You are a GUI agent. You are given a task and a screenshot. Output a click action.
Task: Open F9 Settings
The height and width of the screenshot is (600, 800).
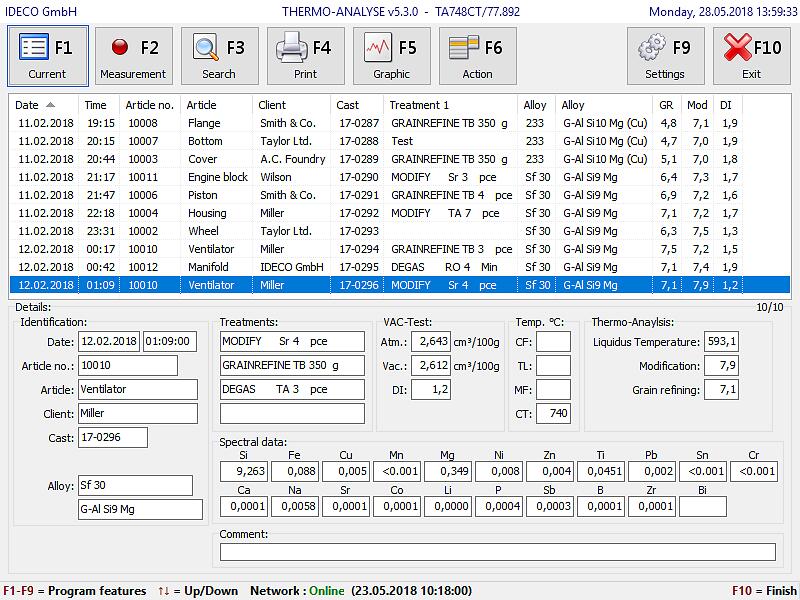665,56
